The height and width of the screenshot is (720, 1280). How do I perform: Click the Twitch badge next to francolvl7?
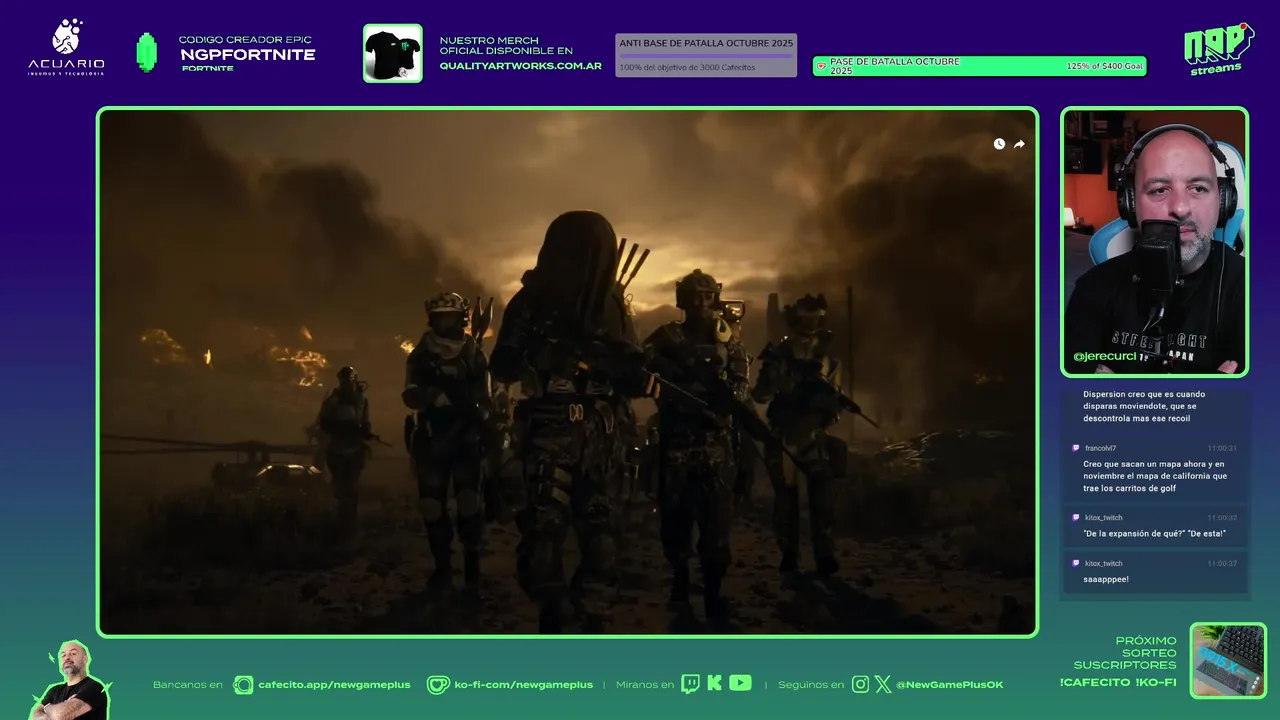1076,448
